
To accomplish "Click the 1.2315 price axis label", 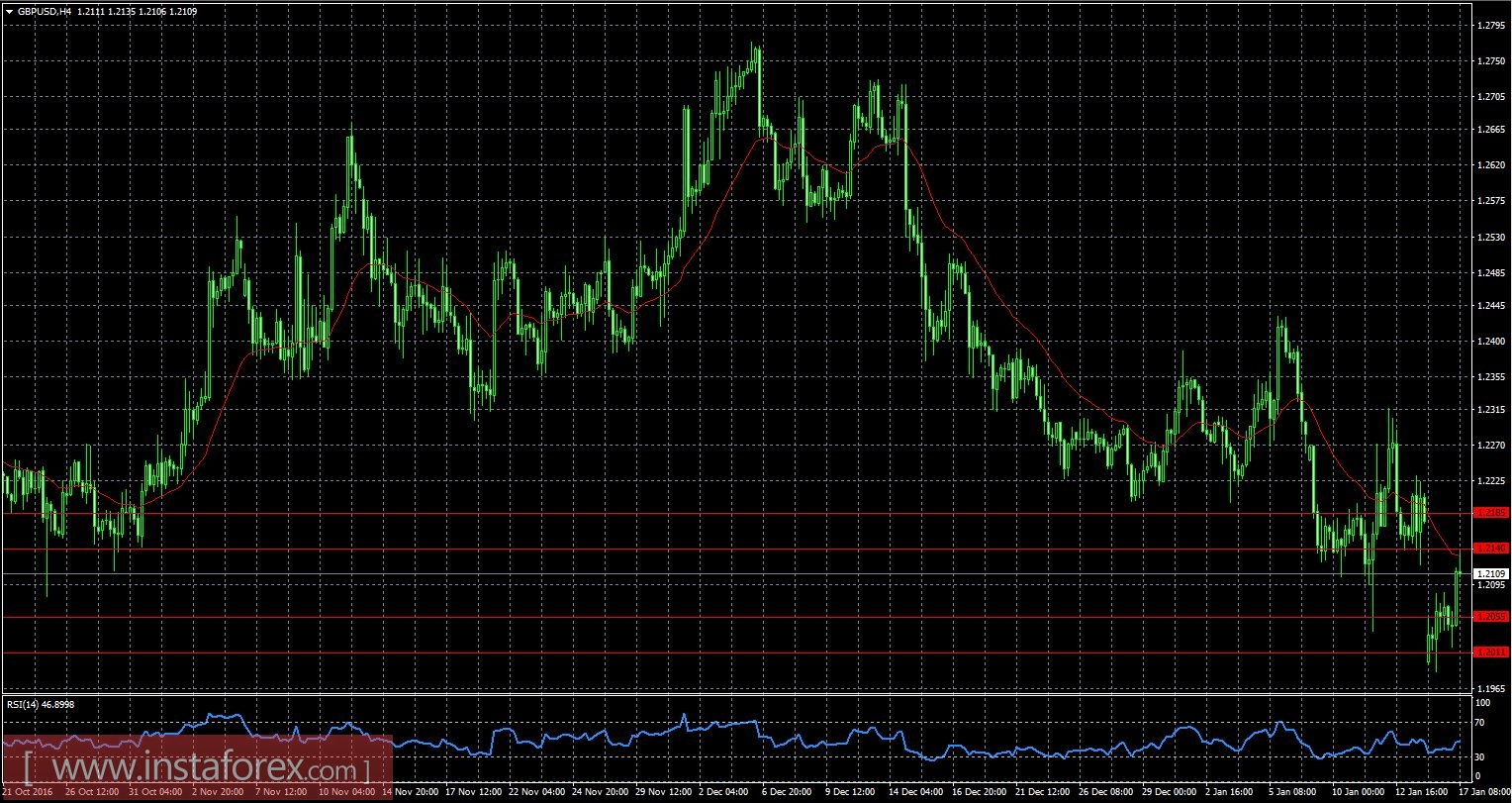I will pos(1491,410).
